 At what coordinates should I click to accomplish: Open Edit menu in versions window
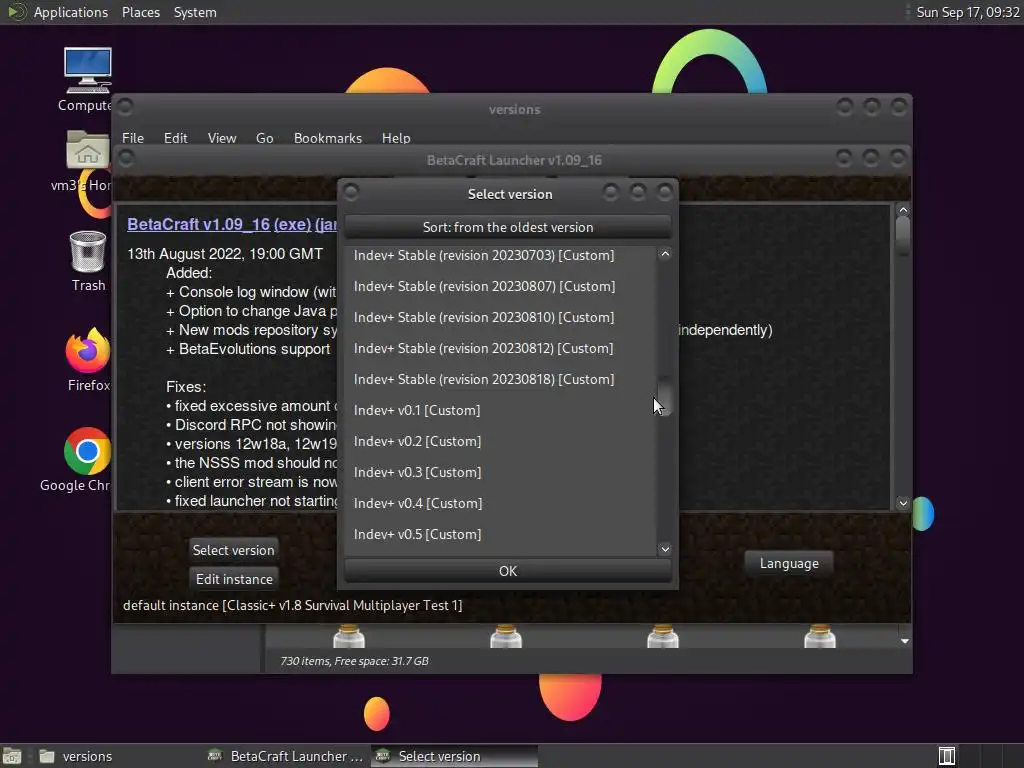coord(175,138)
